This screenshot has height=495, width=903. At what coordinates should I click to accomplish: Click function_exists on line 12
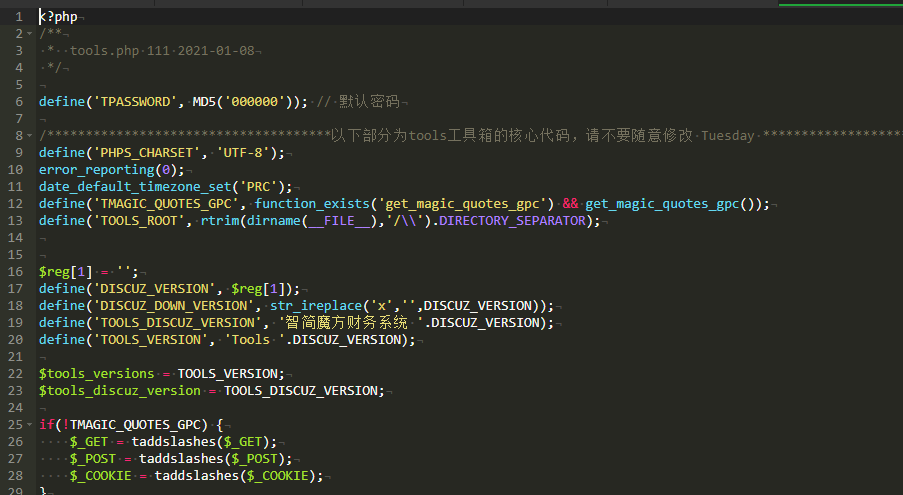point(312,204)
